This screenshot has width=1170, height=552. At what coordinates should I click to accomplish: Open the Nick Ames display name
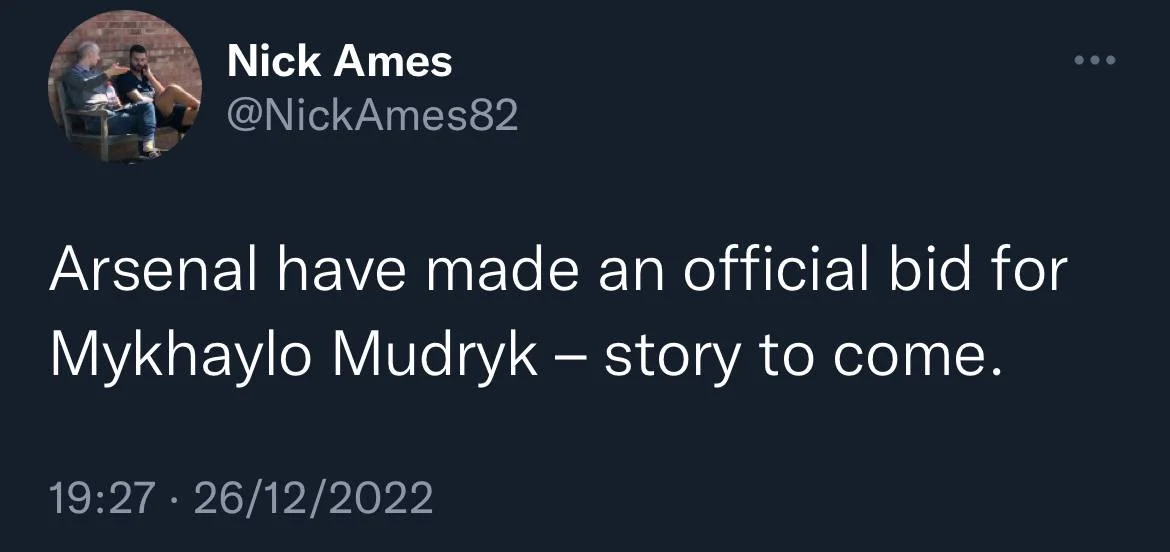pyautogui.click(x=340, y=64)
